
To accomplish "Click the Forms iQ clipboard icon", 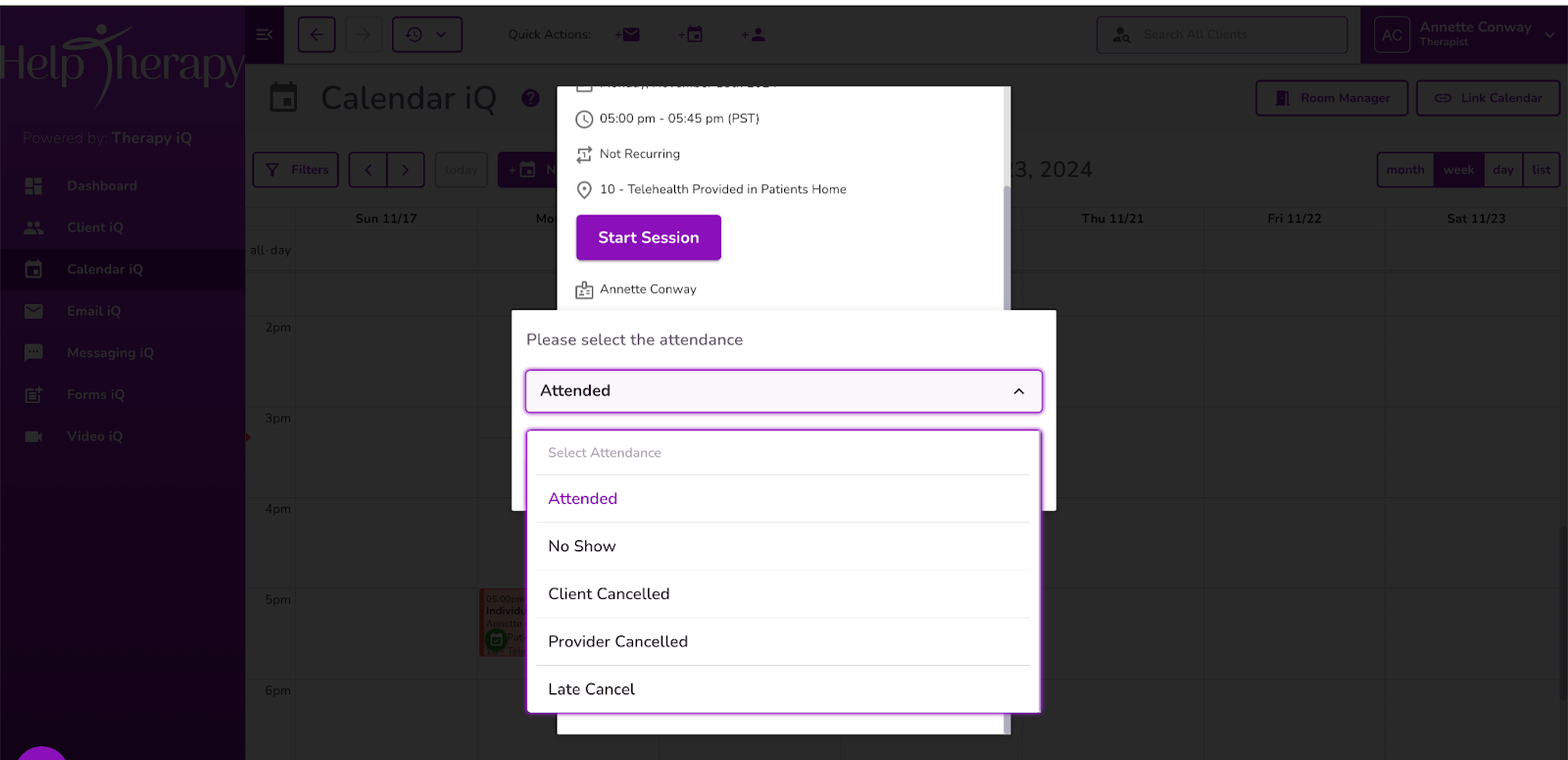I will (x=33, y=394).
